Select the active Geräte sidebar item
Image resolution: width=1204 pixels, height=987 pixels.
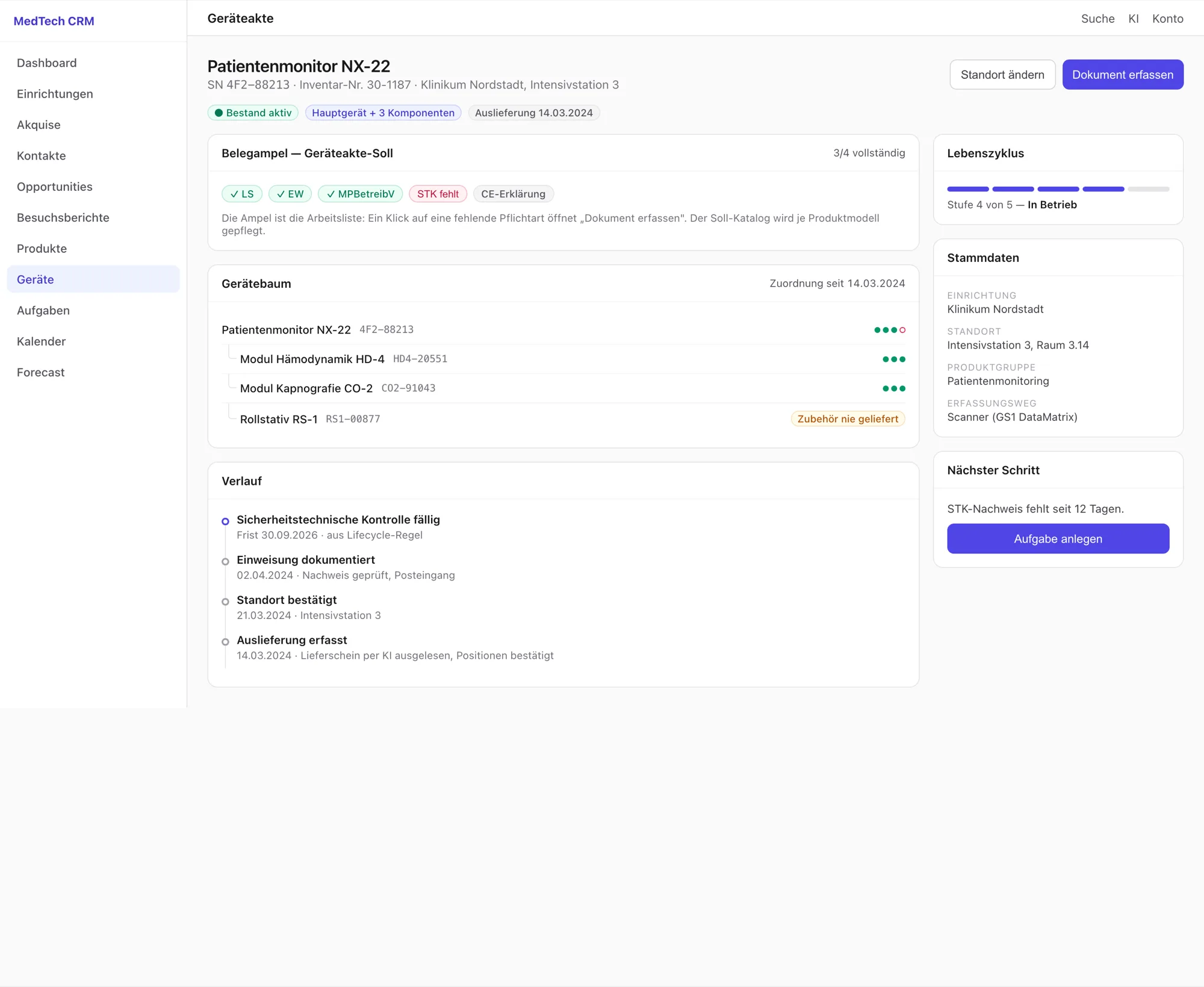(x=93, y=279)
